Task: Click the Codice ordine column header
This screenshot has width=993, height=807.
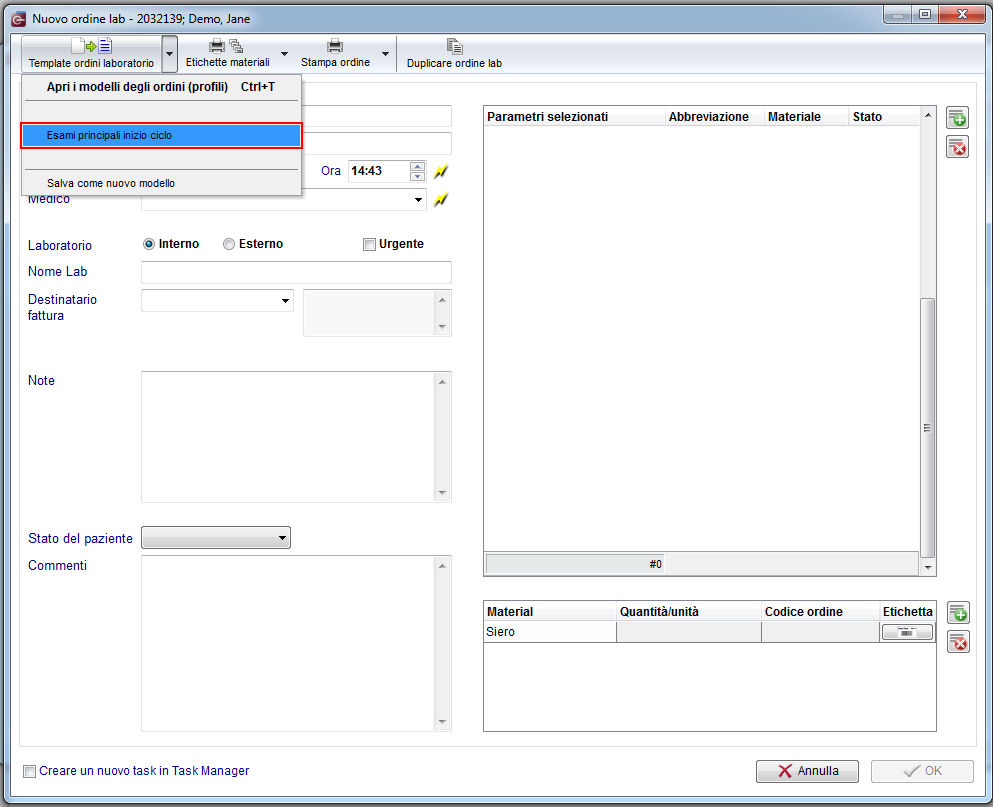Action: (x=820, y=612)
